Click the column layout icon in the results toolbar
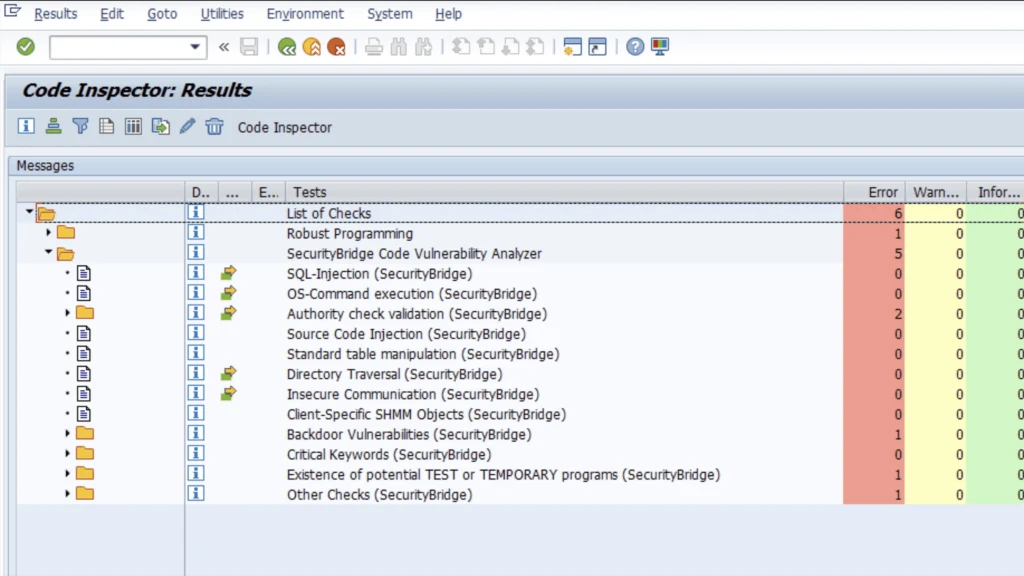 pyautogui.click(x=133, y=126)
